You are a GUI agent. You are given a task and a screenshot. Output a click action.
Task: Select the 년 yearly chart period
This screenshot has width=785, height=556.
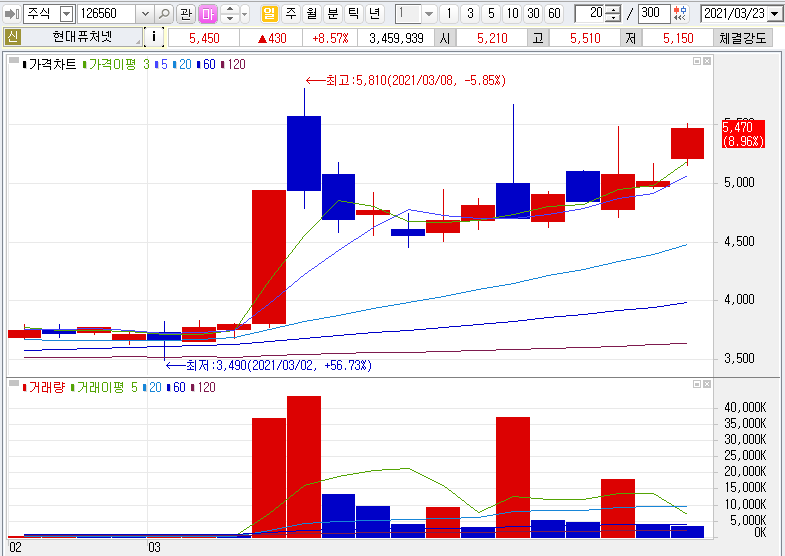(374, 14)
